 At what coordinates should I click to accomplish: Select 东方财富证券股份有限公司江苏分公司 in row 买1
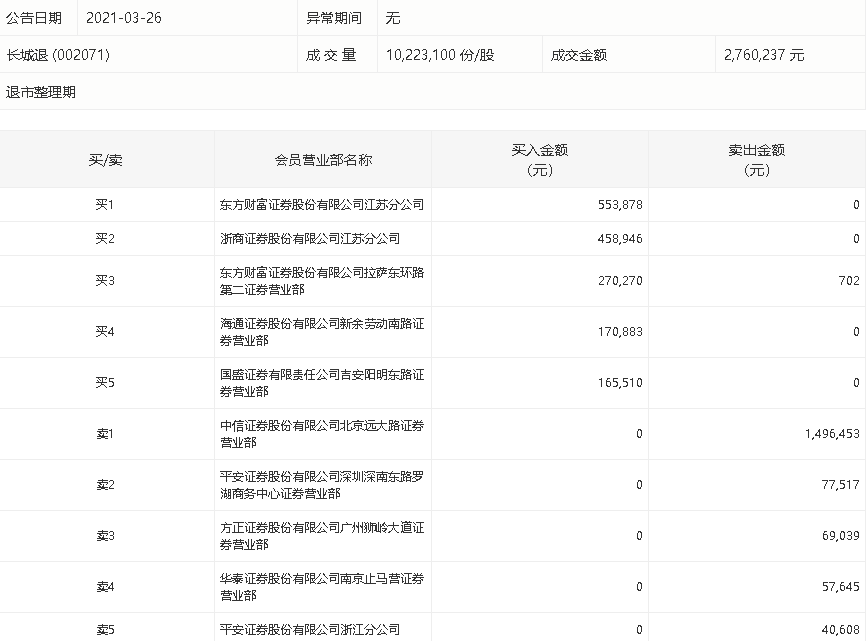322,204
